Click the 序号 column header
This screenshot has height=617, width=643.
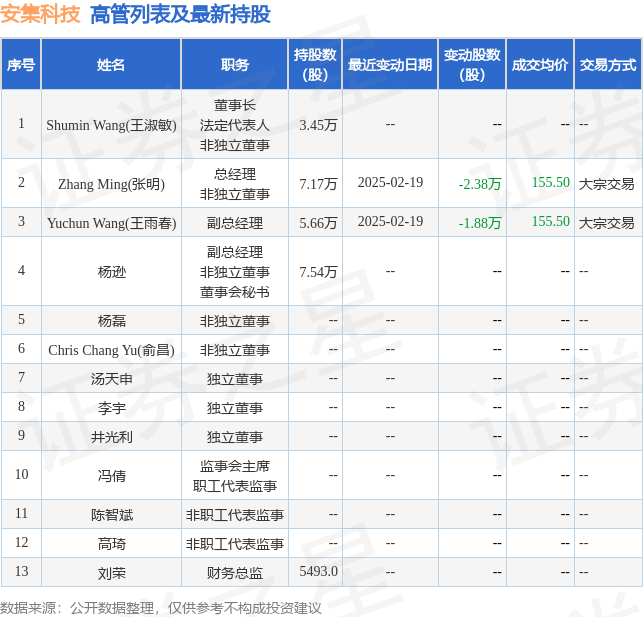(21, 64)
